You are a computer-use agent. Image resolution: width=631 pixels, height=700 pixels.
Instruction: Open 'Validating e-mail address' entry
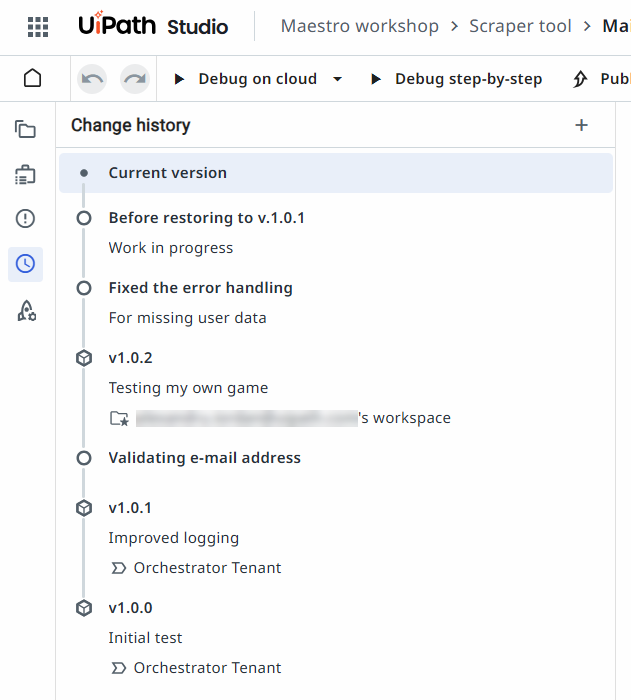point(205,458)
